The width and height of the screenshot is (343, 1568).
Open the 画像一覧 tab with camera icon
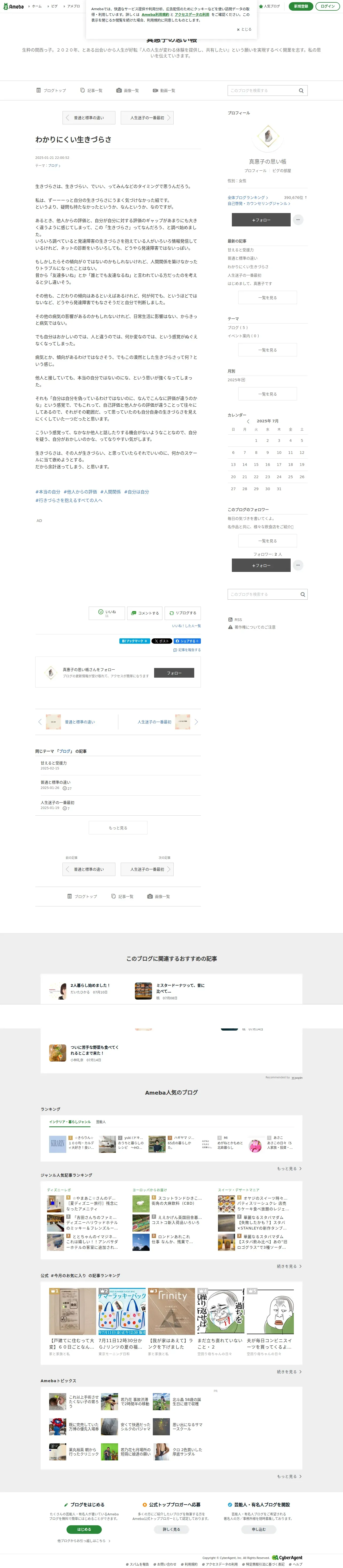click(x=127, y=90)
